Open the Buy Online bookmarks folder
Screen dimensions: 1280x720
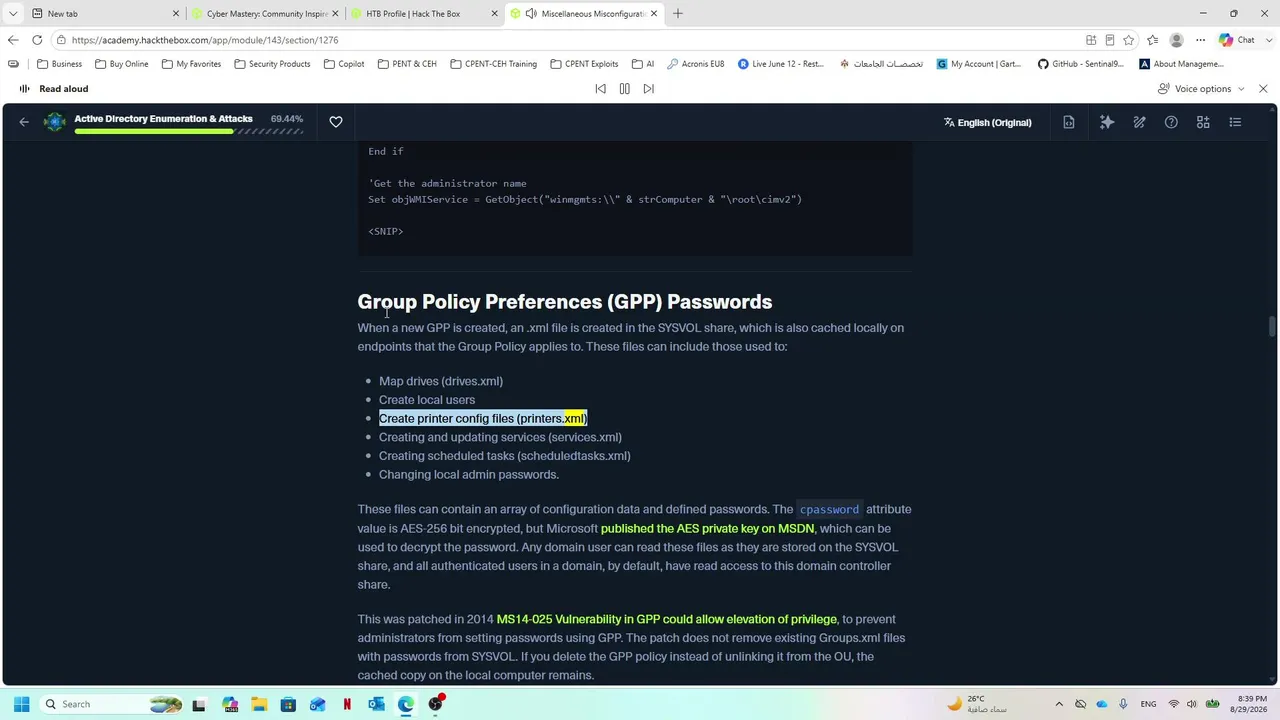121,64
